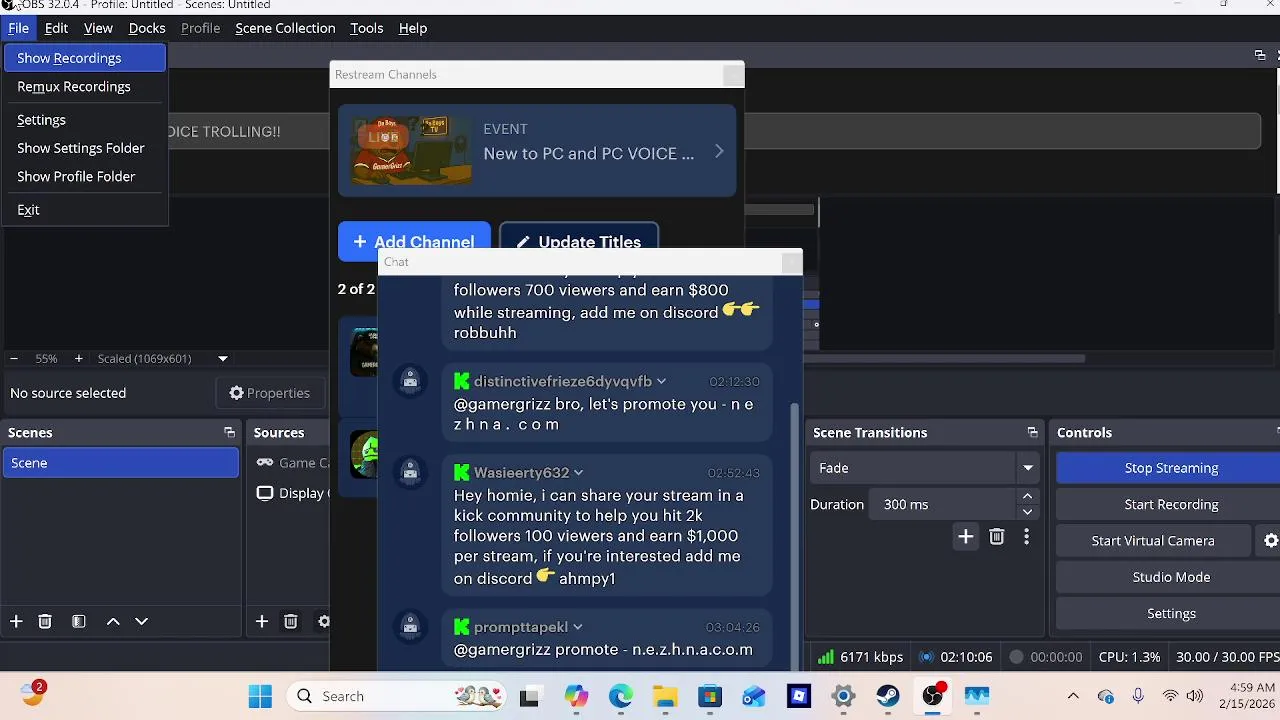The image size is (1280, 720).
Task: Select Show Recordings in File menu
Action: click(x=85, y=58)
